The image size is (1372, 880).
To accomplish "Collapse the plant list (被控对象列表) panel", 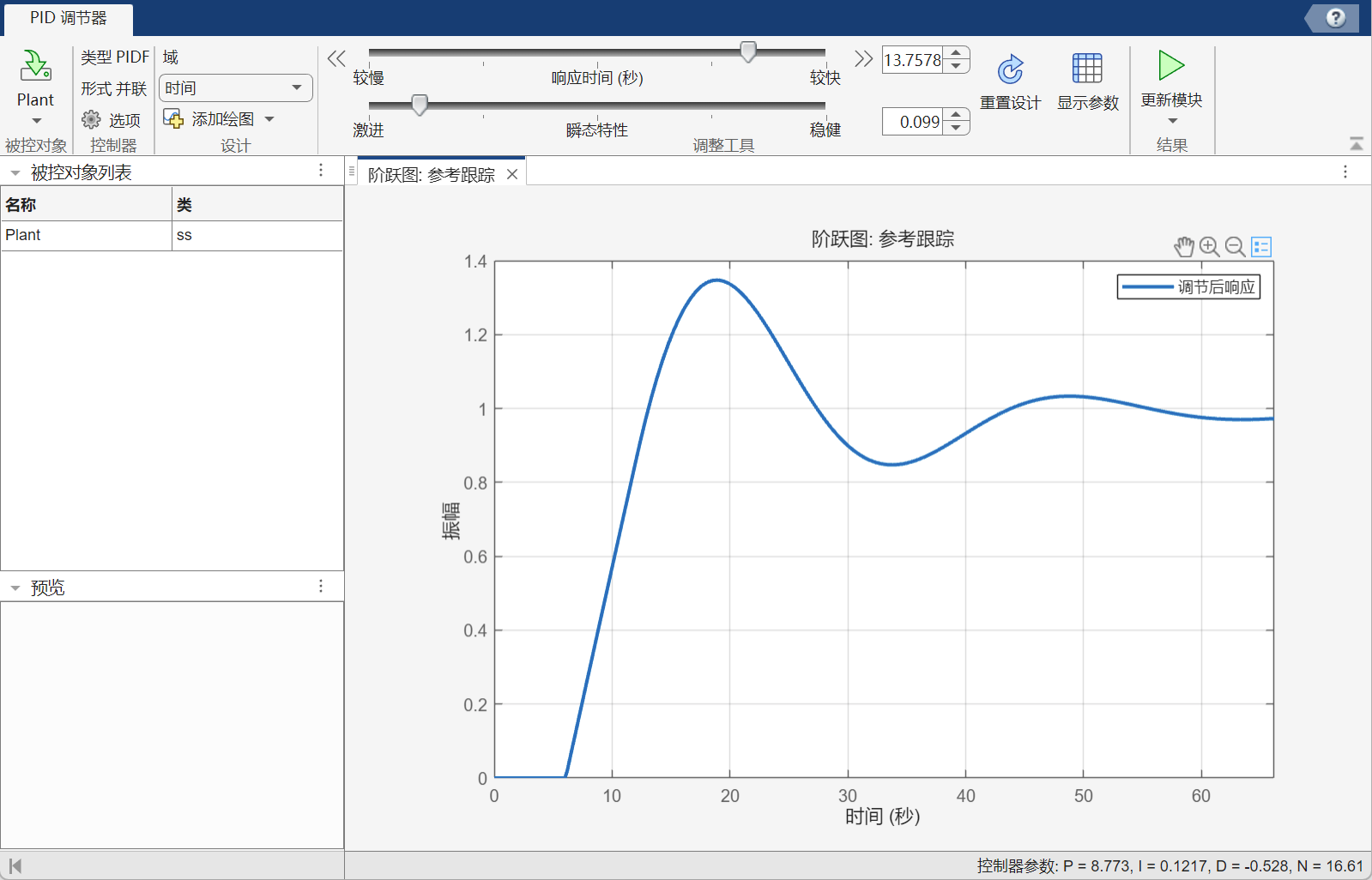I will click(x=15, y=173).
